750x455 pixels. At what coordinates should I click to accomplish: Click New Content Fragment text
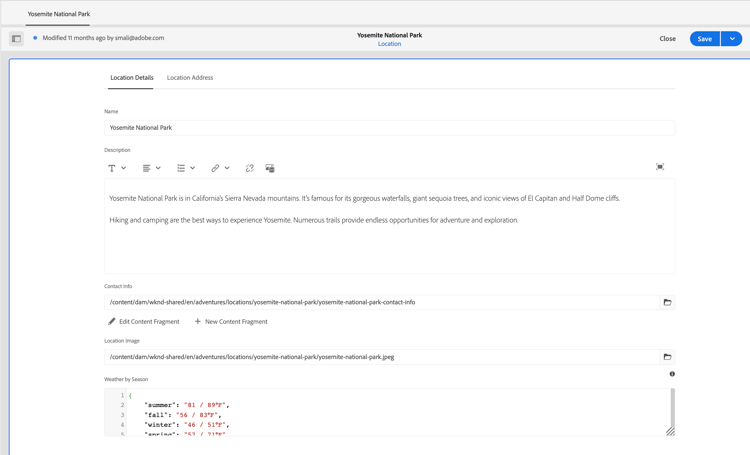click(x=236, y=322)
